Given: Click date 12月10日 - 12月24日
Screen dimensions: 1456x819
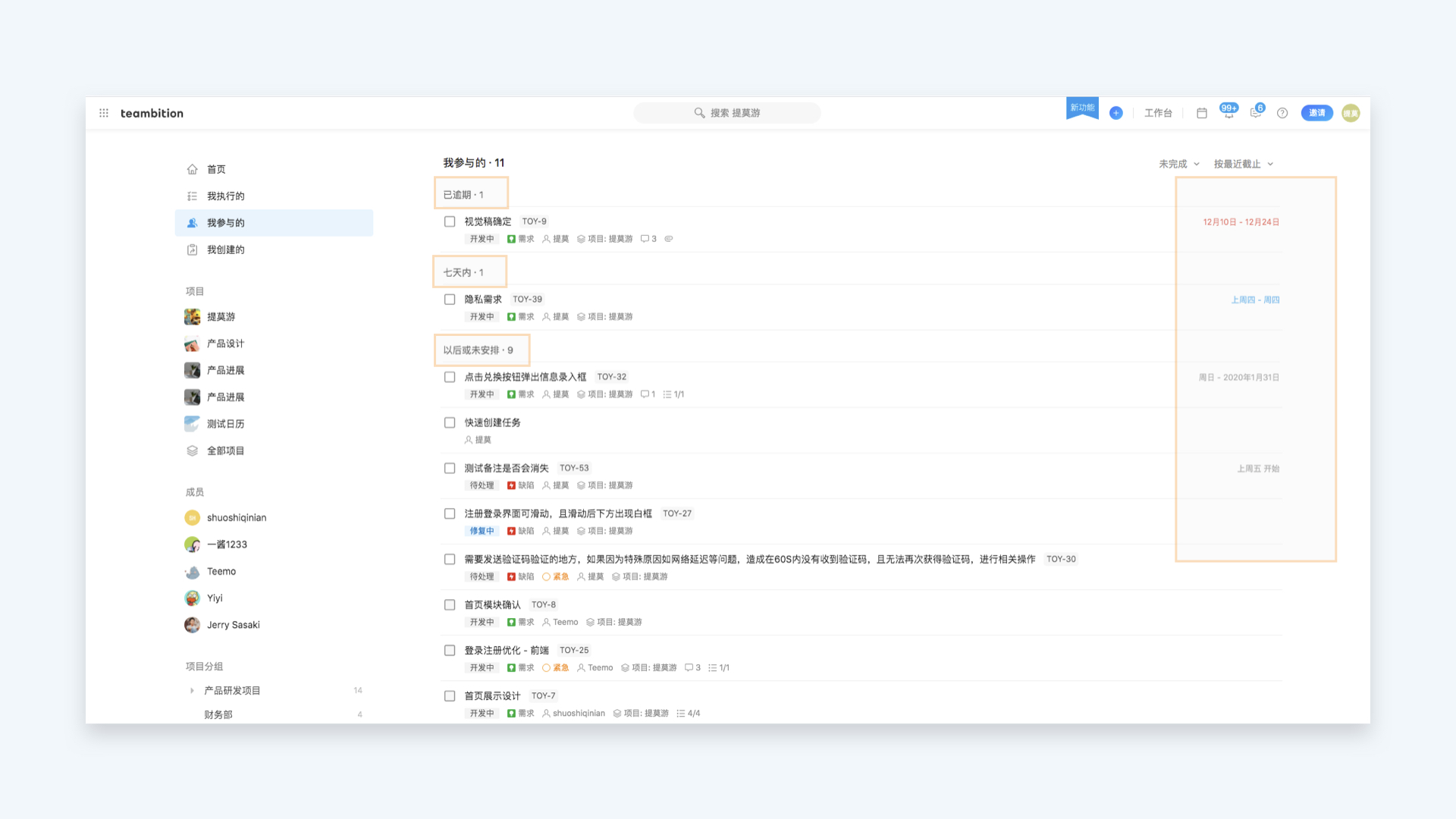Looking at the screenshot, I should click(x=1241, y=222).
